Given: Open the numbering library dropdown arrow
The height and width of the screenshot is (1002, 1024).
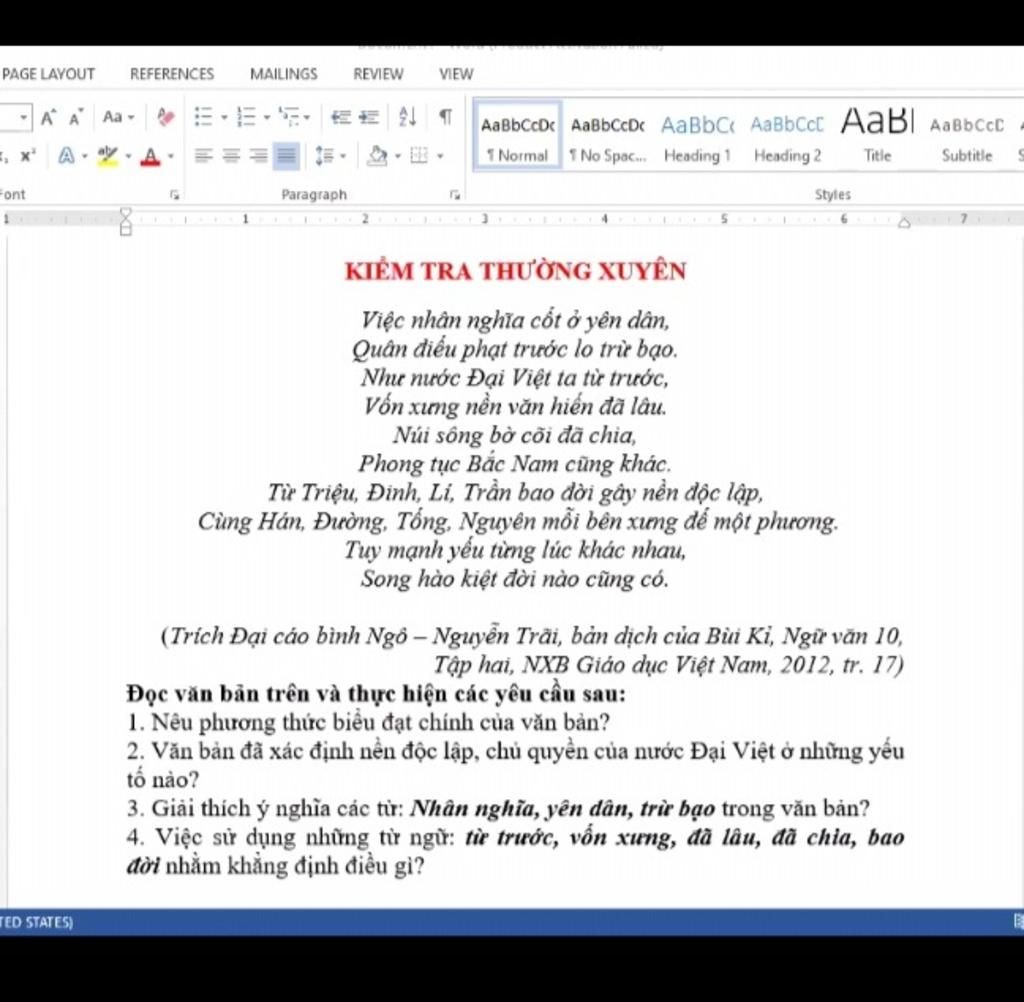Looking at the screenshot, I should click(x=266, y=118).
